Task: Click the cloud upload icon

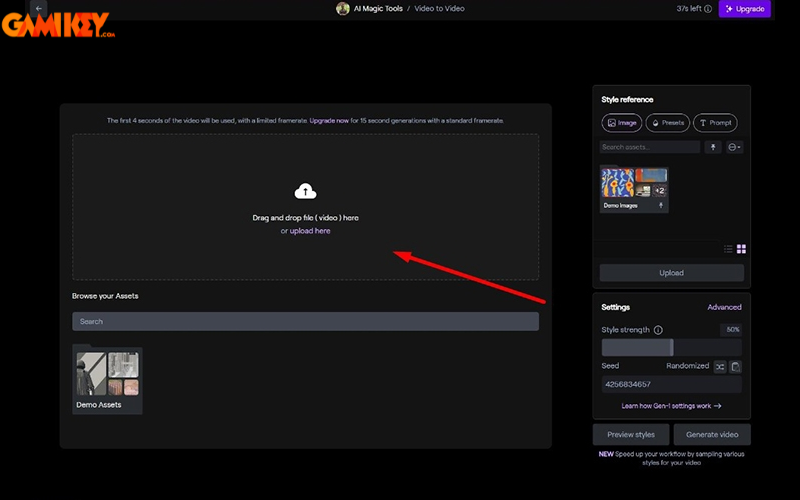Action: (x=305, y=191)
